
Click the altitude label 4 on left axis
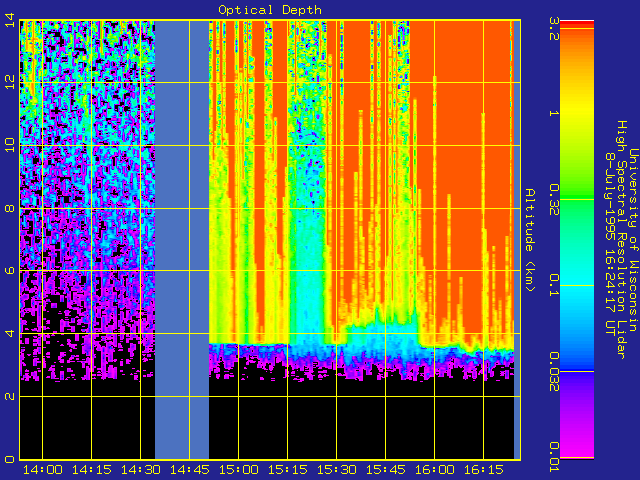[10, 333]
